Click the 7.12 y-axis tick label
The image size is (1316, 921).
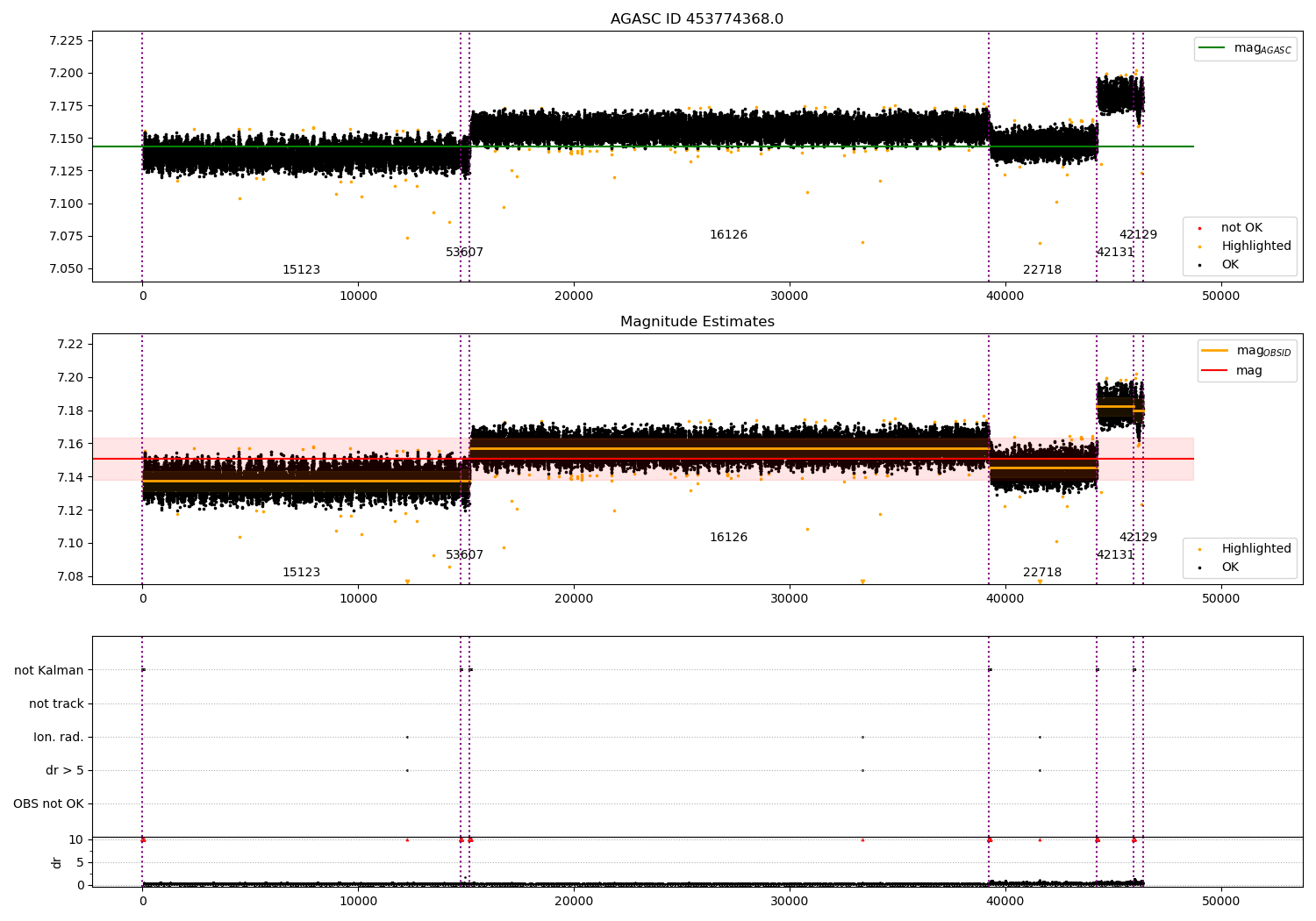tap(69, 510)
